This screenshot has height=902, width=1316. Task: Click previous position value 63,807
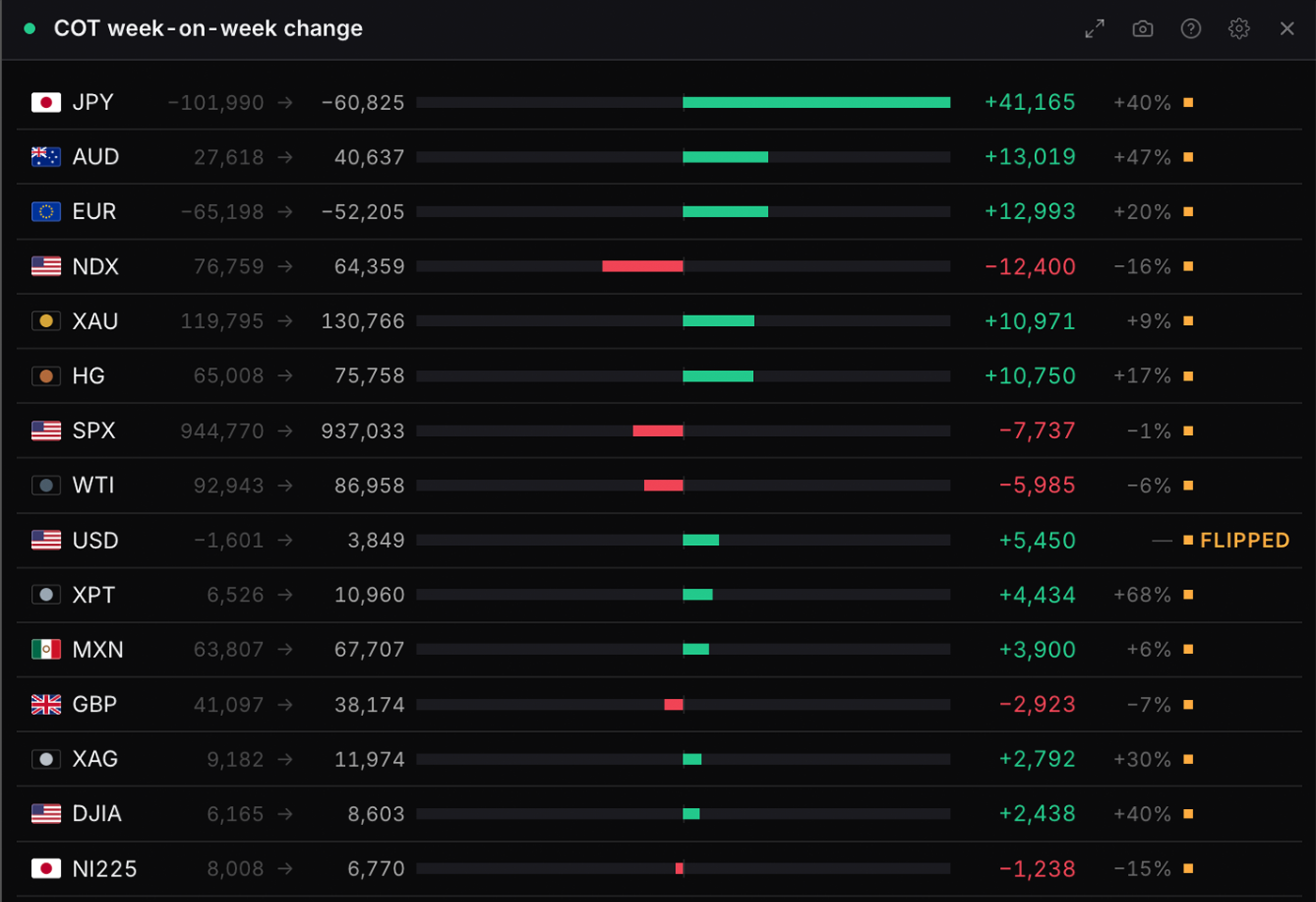coord(228,649)
